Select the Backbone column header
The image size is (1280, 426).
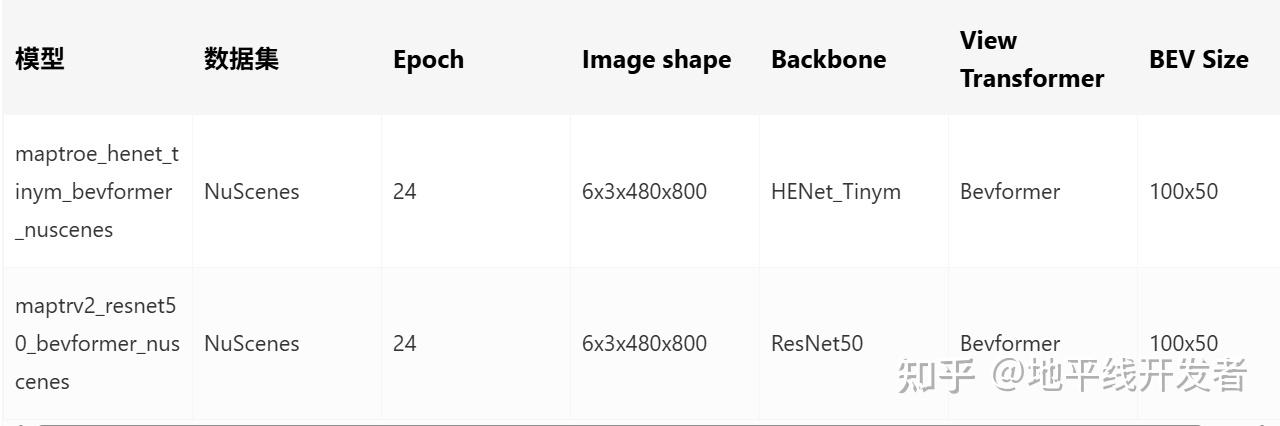(828, 59)
